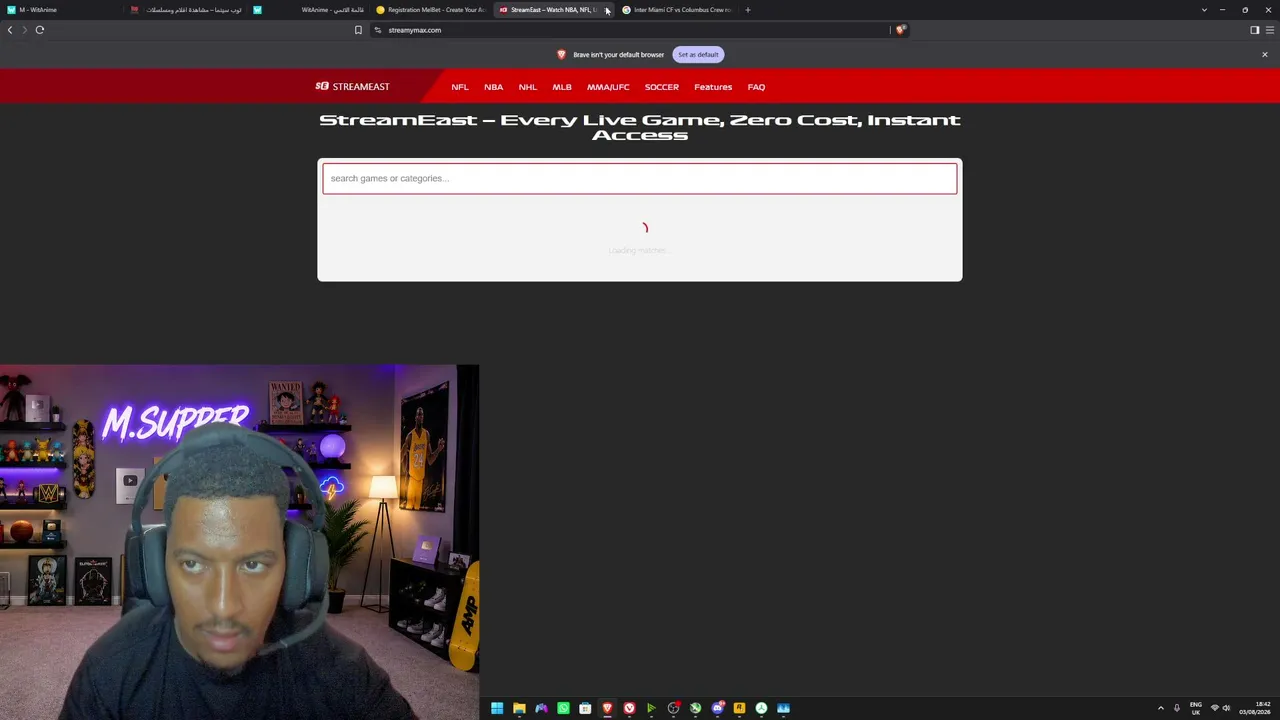The width and height of the screenshot is (1280, 720).
Task: Open the NBA section
Action: pos(494,87)
